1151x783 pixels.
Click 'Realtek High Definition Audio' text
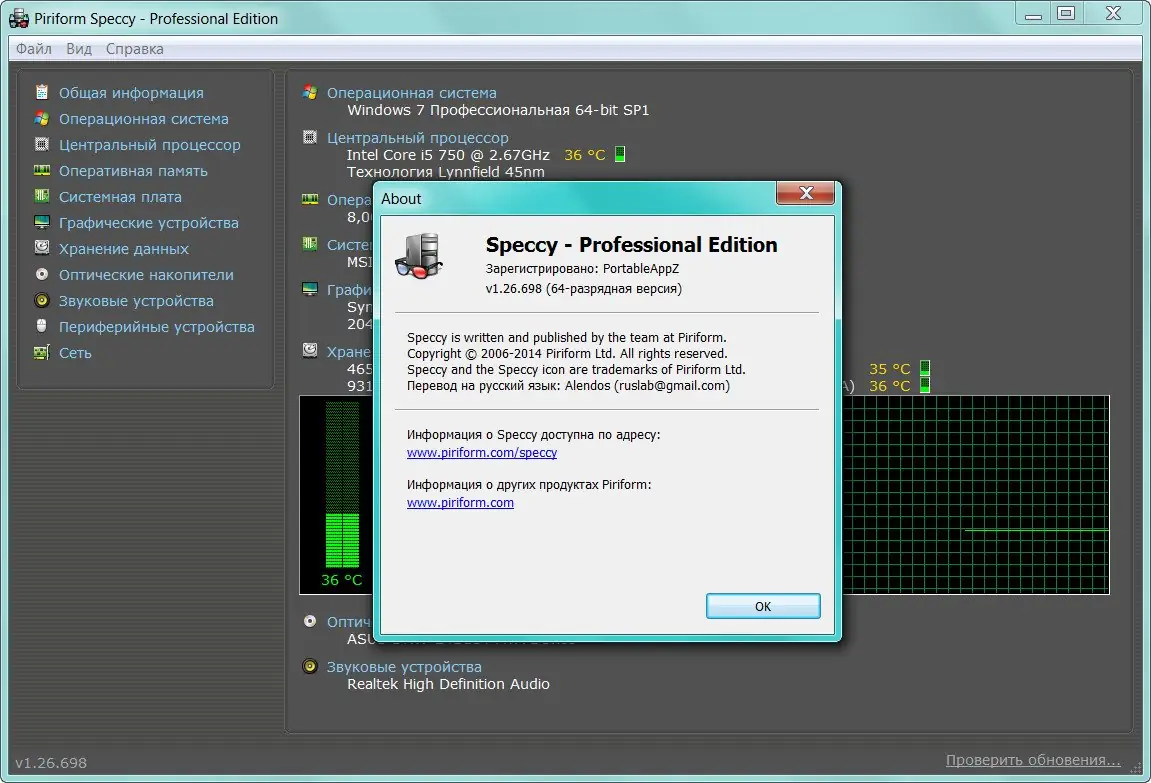(448, 684)
